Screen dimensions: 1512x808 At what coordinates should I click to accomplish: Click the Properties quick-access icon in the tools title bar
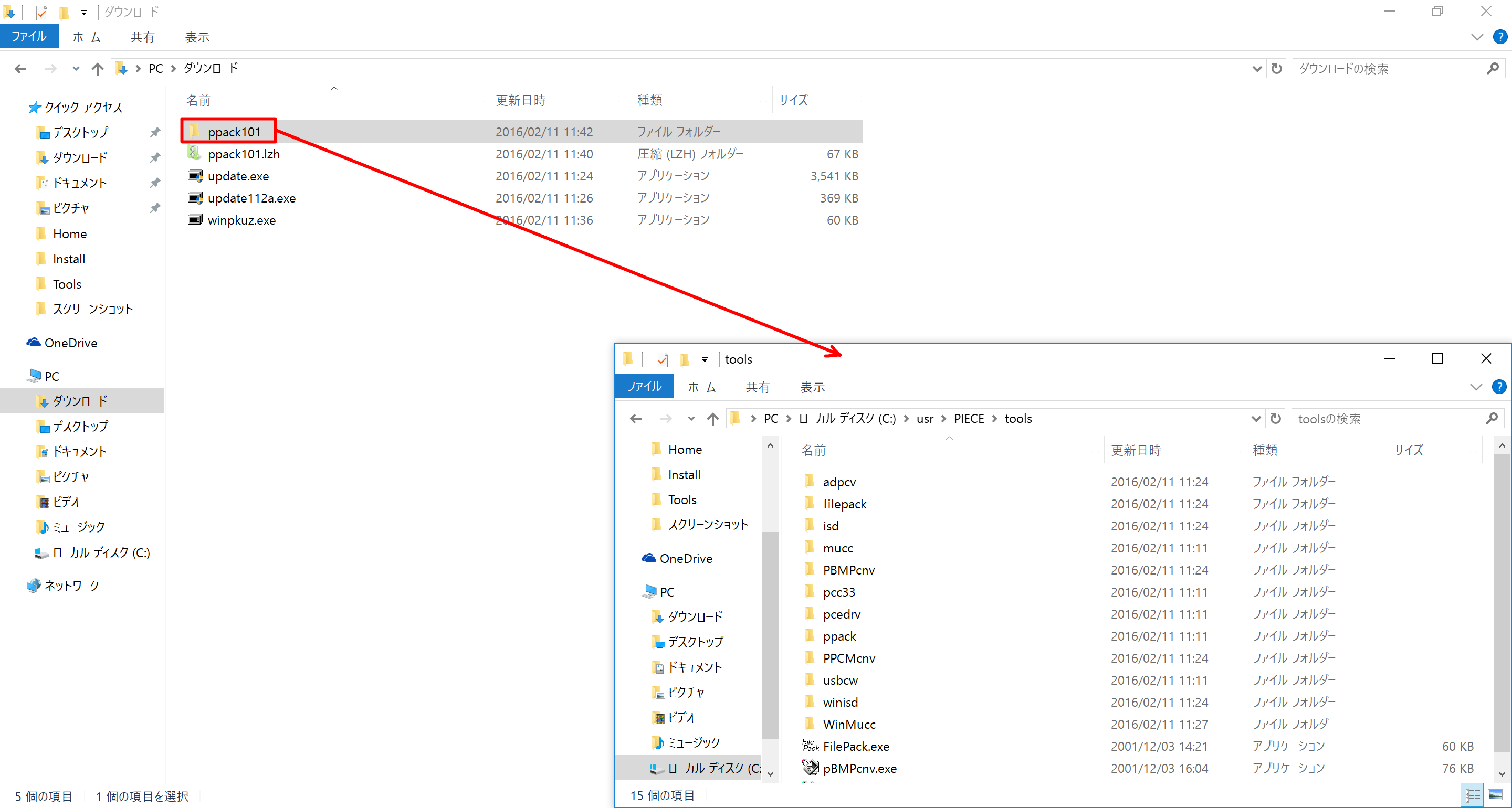tap(661, 359)
